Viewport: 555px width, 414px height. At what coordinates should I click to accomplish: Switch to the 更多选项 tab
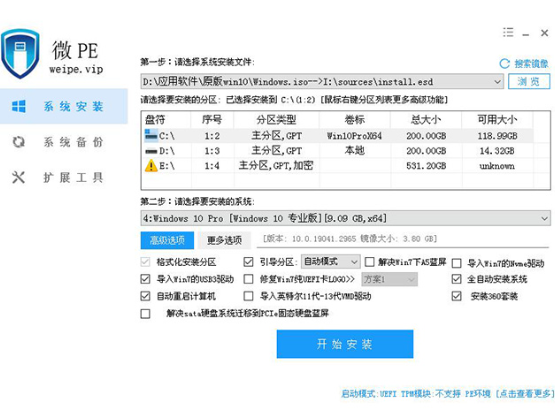point(224,241)
